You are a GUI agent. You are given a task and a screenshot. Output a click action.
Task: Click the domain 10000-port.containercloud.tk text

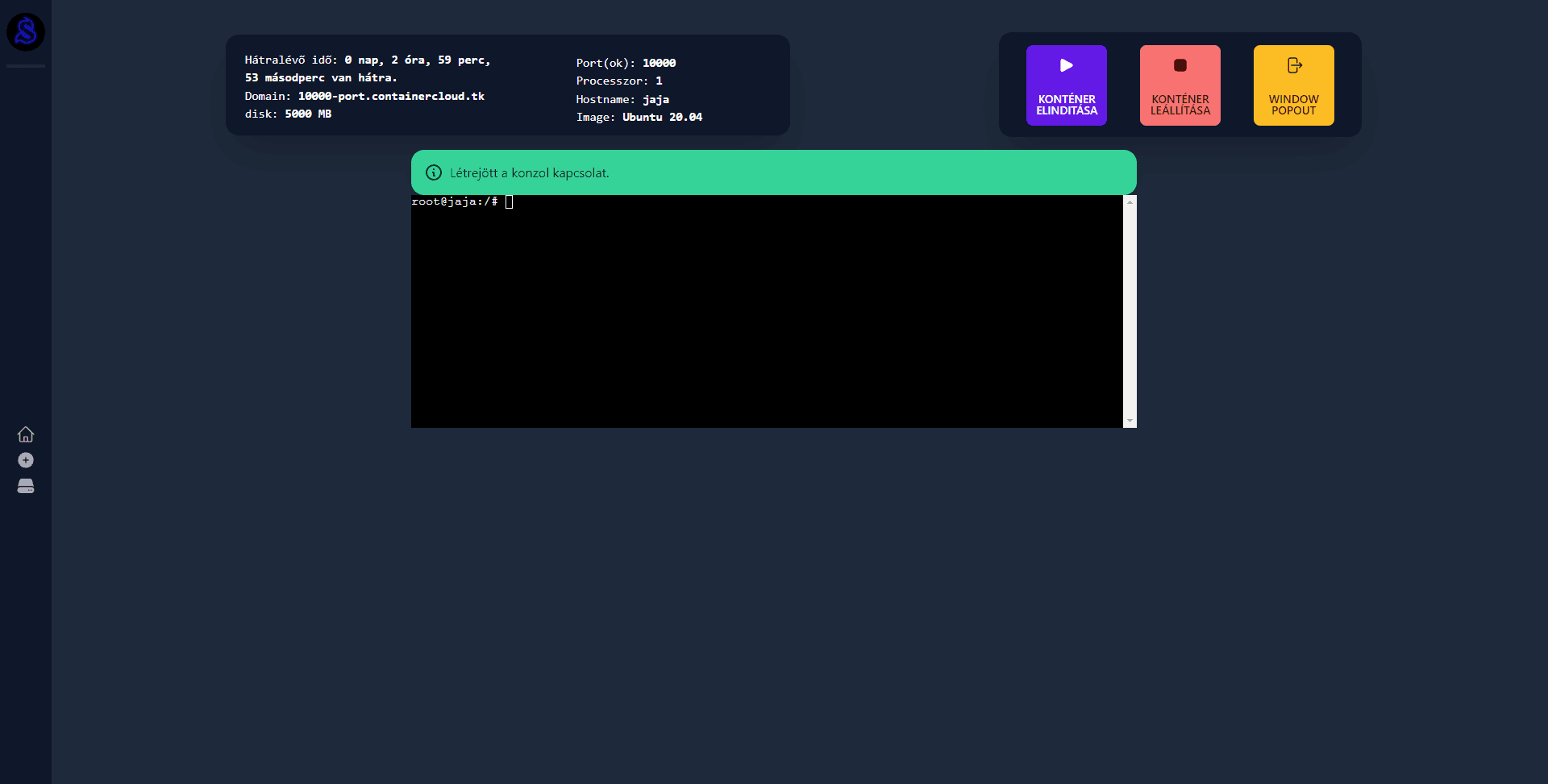(x=391, y=96)
